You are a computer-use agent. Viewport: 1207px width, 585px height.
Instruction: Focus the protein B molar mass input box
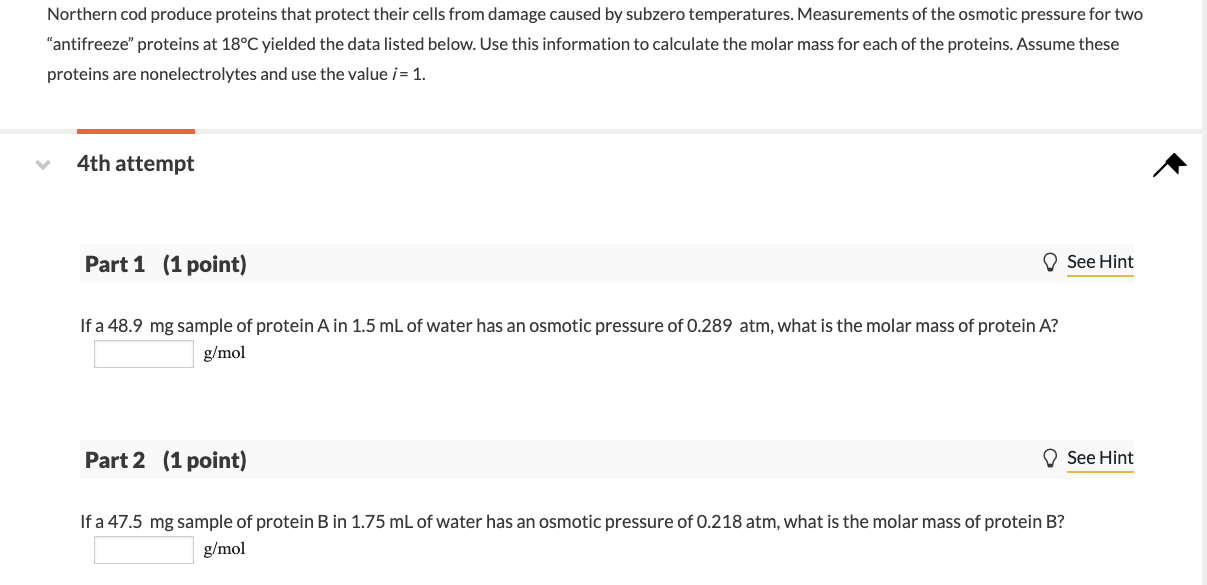144,550
